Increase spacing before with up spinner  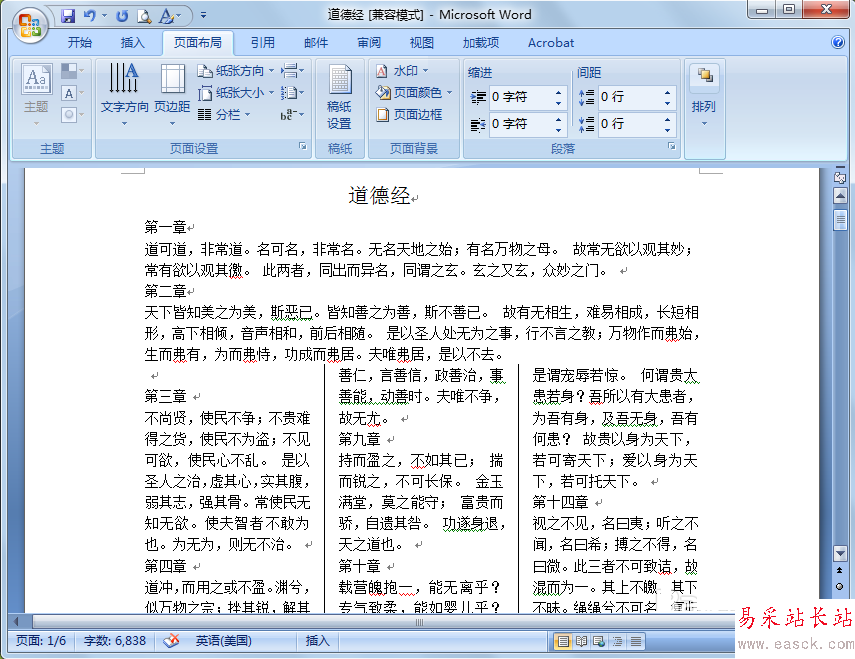pyautogui.click(x=667, y=93)
